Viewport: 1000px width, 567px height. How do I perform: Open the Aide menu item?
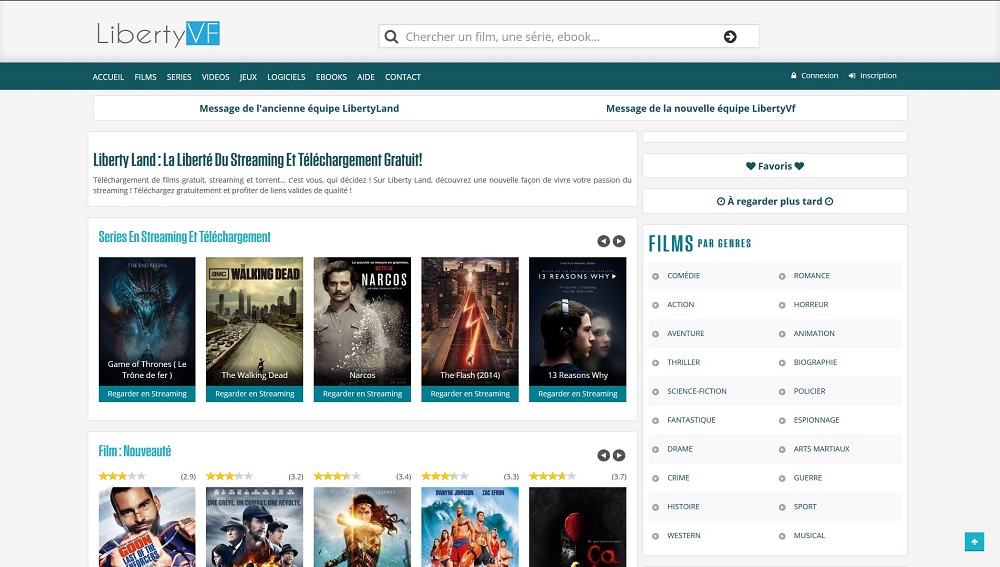tap(365, 77)
